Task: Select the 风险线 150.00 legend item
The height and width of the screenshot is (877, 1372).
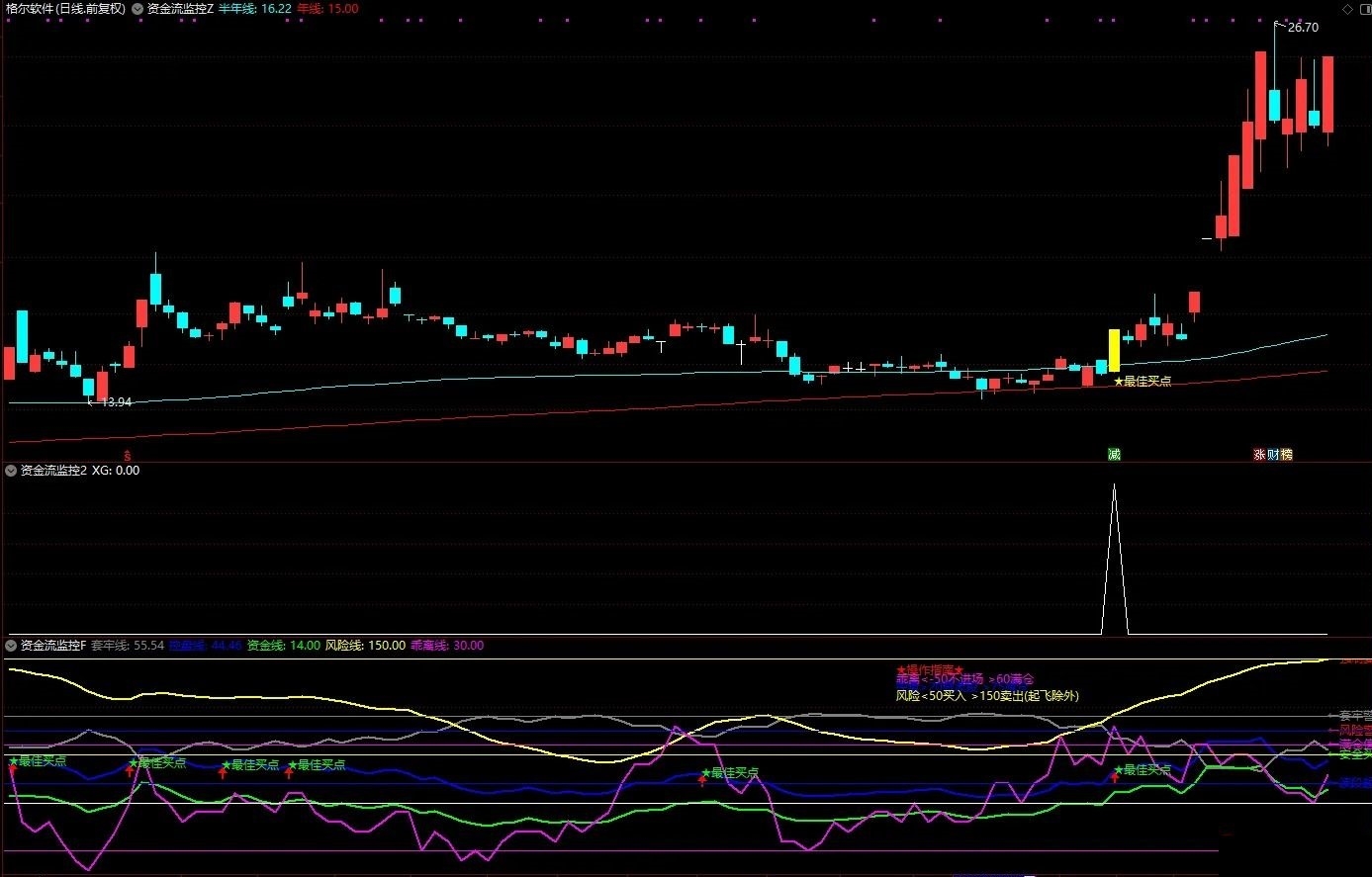Action: [x=365, y=646]
